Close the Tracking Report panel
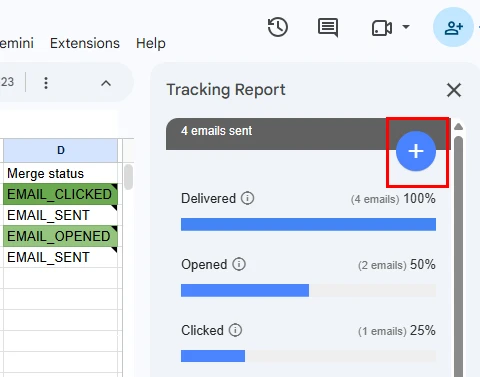The height and width of the screenshot is (377, 480). [x=454, y=90]
